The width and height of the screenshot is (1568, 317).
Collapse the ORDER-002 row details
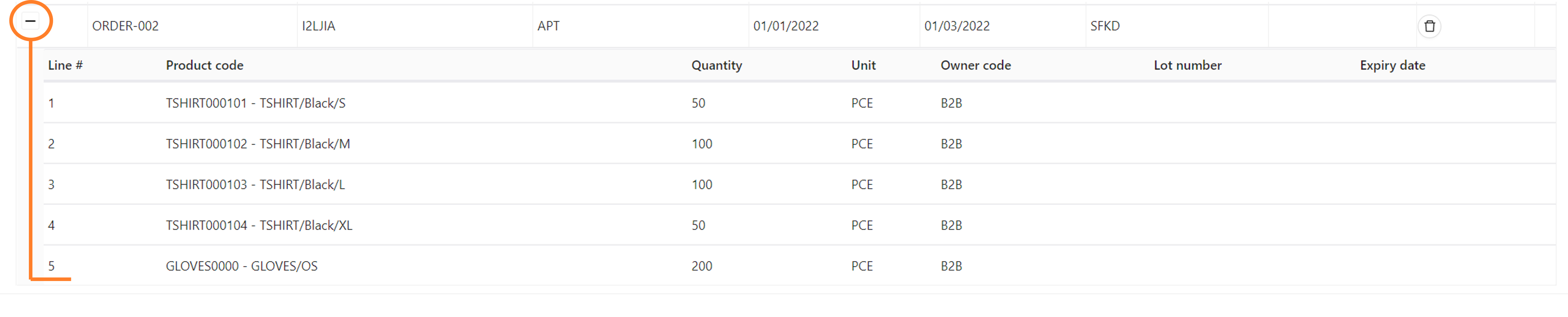pyautogui.click(x=30, y=21)
